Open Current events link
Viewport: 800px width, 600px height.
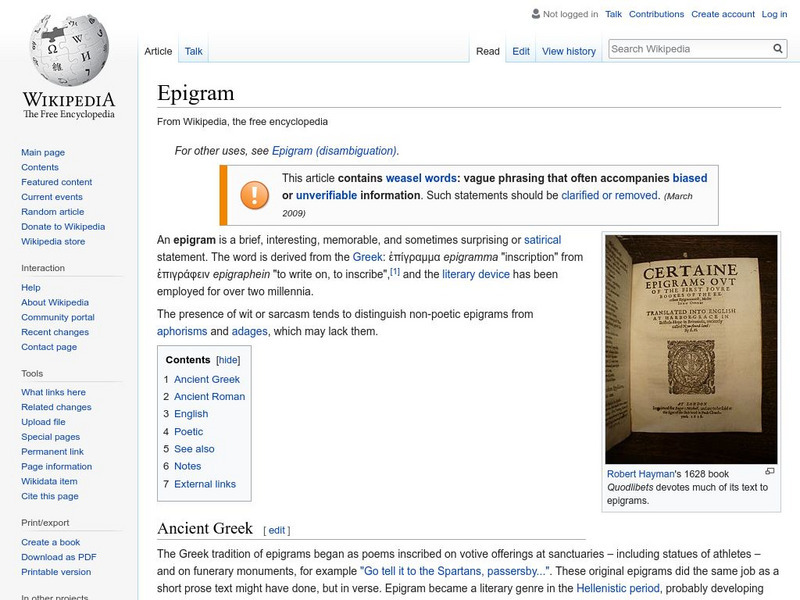pyautogui.click(x=52, y=196)
